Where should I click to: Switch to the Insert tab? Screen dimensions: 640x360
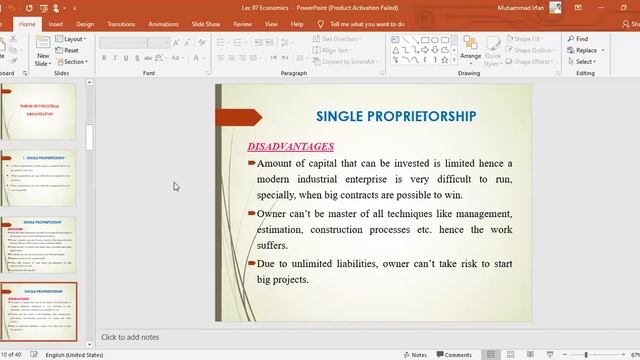pyautogui.click(x=56, y=24)
